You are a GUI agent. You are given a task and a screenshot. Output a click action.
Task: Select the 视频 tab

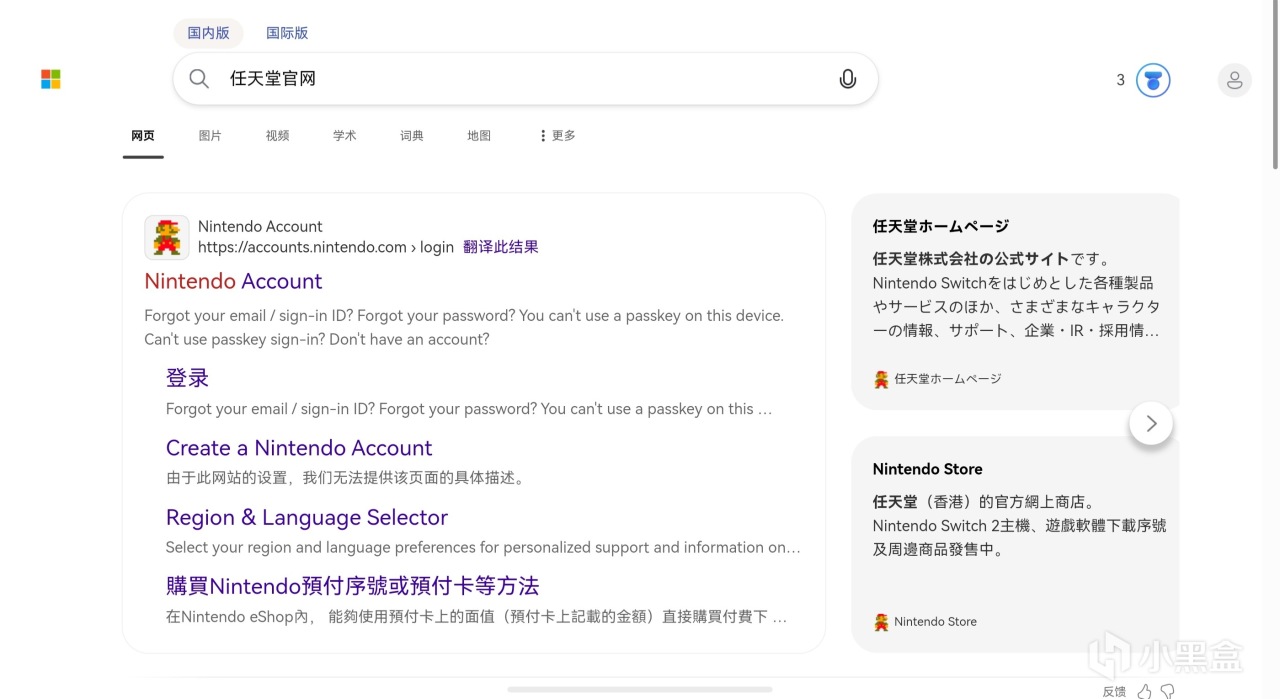[x=277, y=135]
